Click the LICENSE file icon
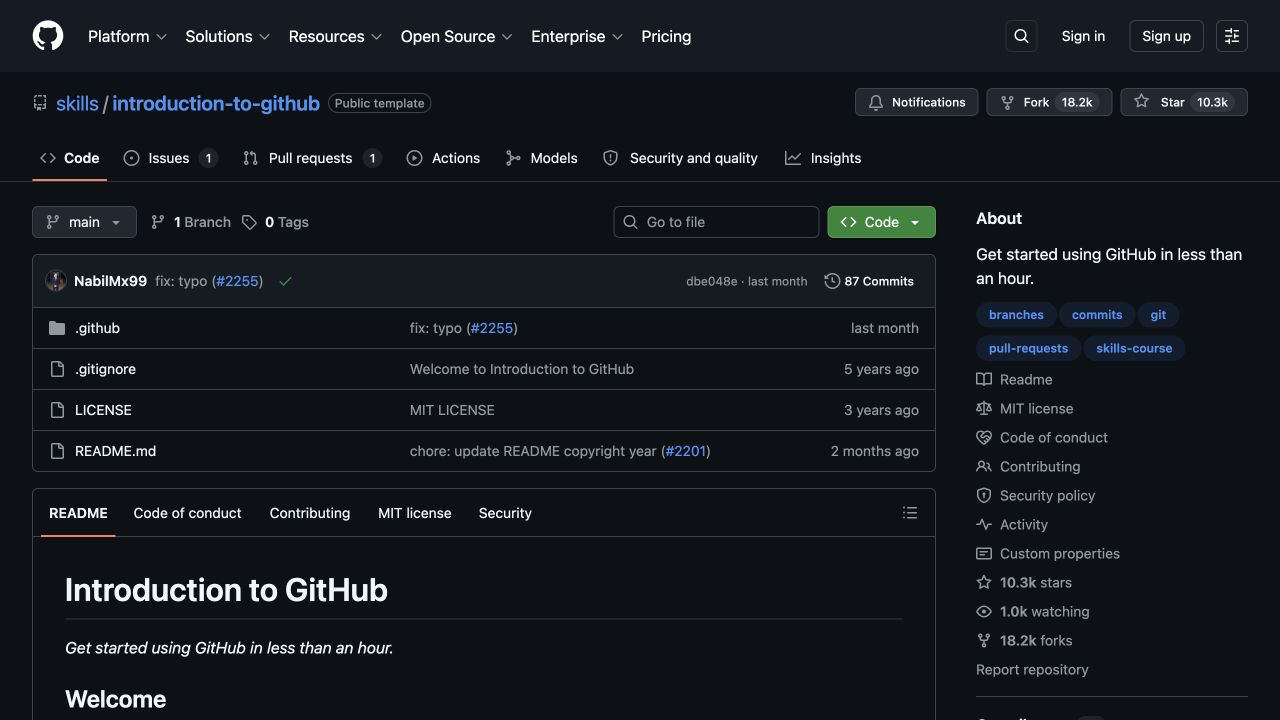Viewport: 1280px width, 720px height. click(x=57, y=410)
